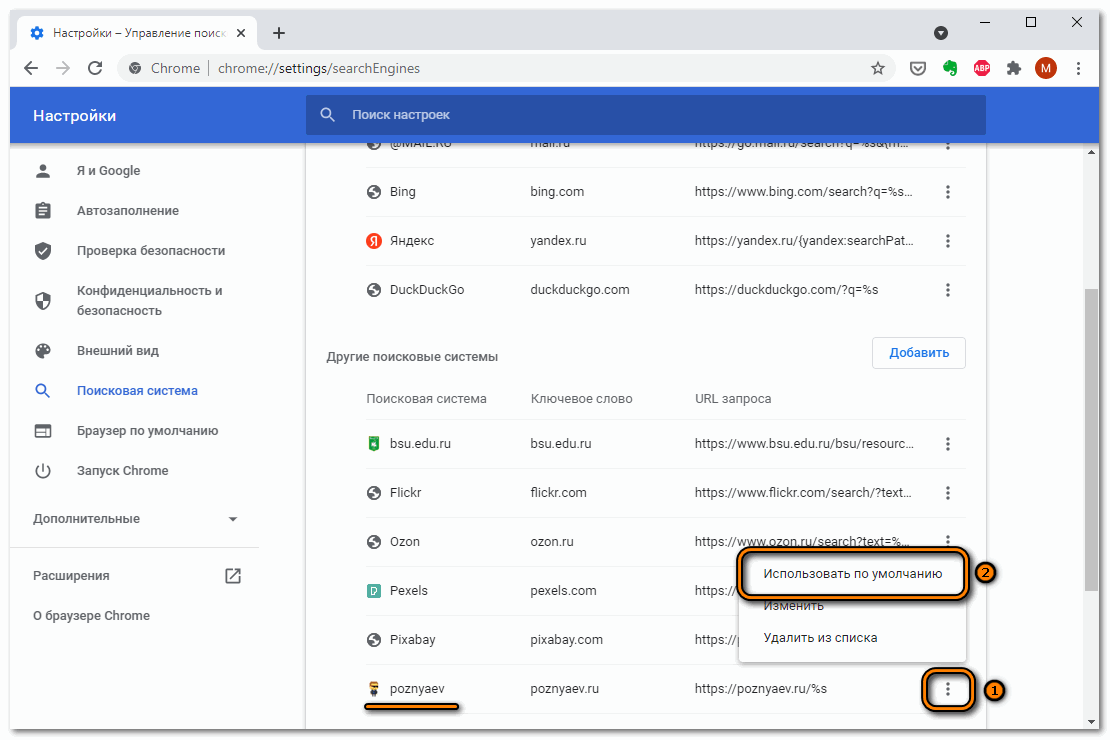This screenshot has width=1110, height=740.
Task: Click the vertical scrollbar thumb
Action: coord(1091,440)
